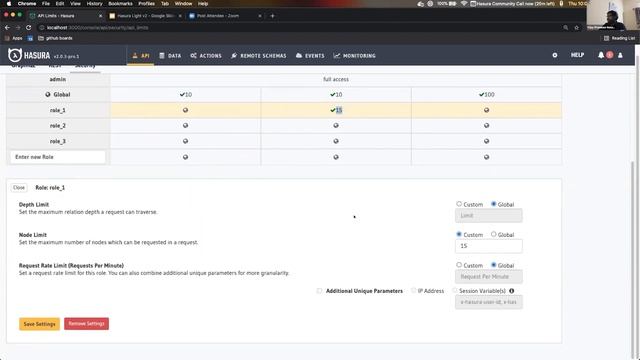Focus the Enter new Role field

[58, 157]
